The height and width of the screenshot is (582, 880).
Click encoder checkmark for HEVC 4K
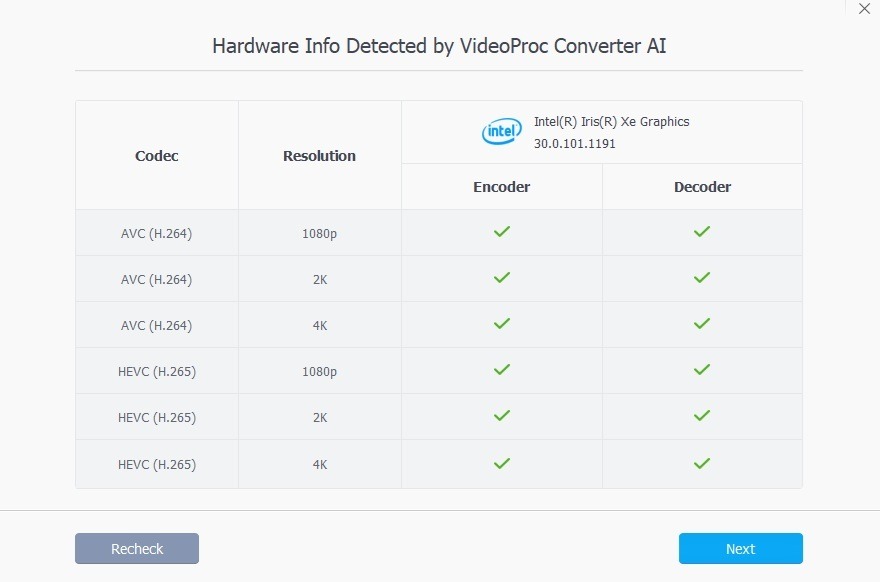click(502, 463)
